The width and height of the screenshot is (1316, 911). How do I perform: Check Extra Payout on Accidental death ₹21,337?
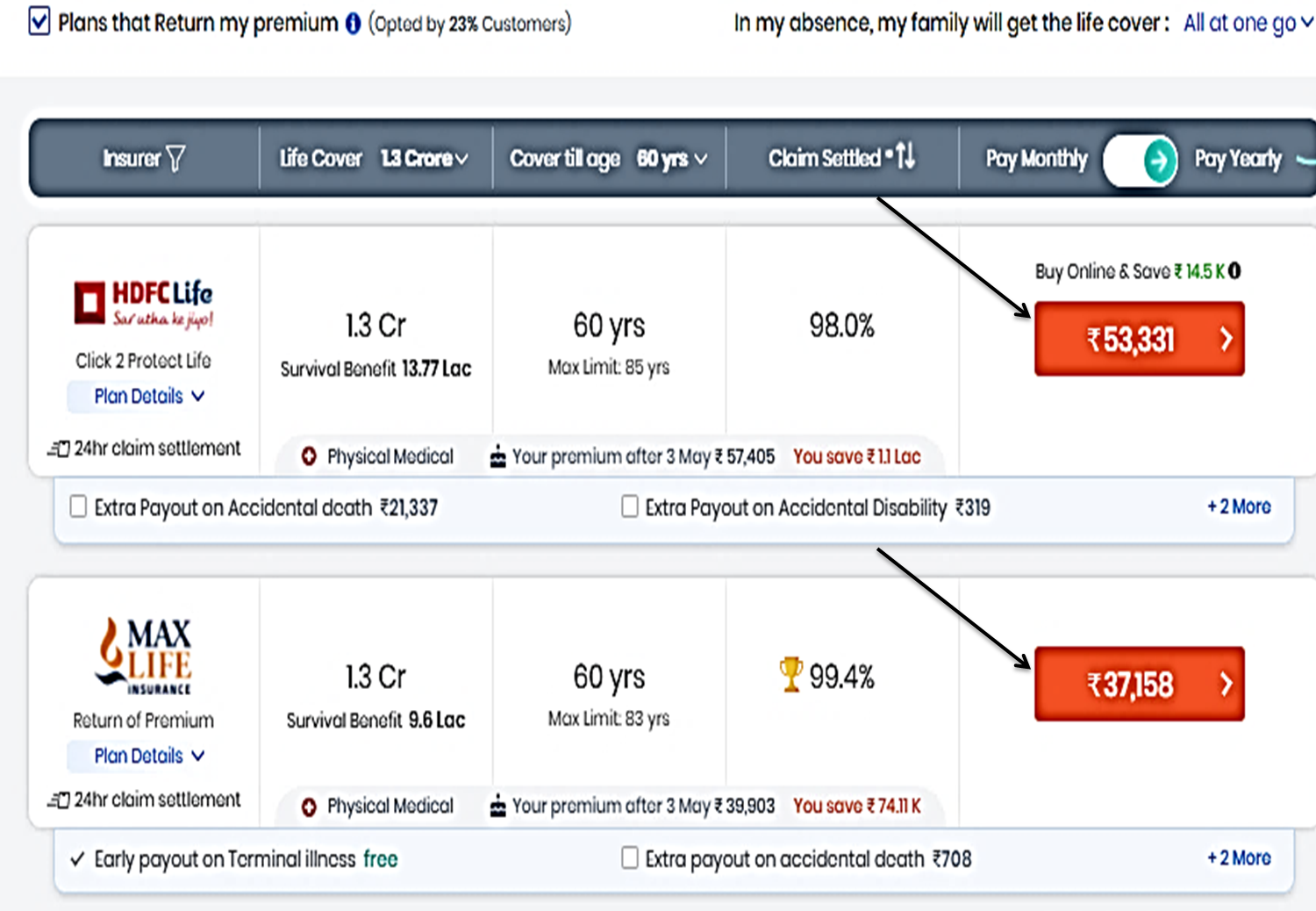point(78,506)
